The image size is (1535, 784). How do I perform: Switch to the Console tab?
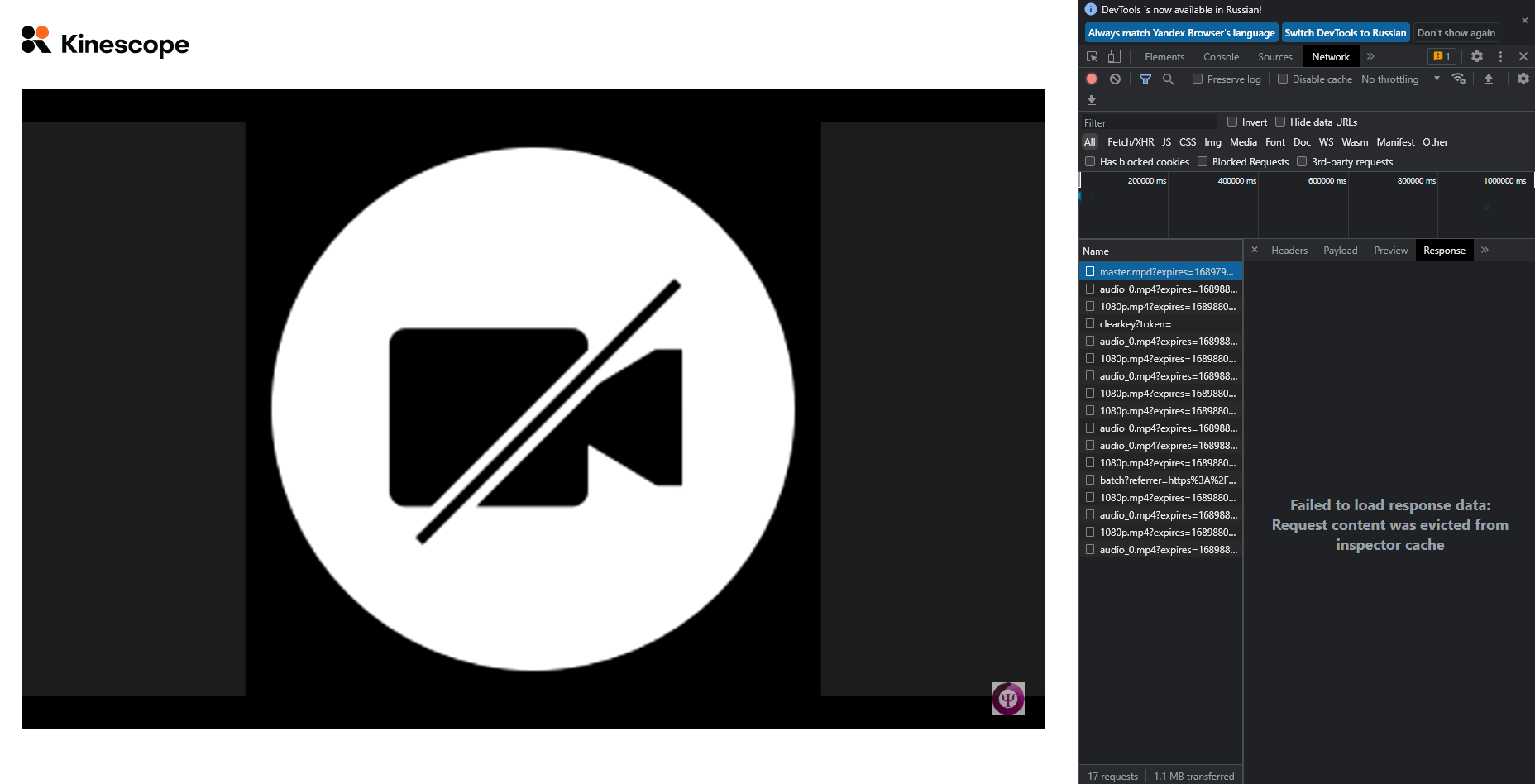1222,56
